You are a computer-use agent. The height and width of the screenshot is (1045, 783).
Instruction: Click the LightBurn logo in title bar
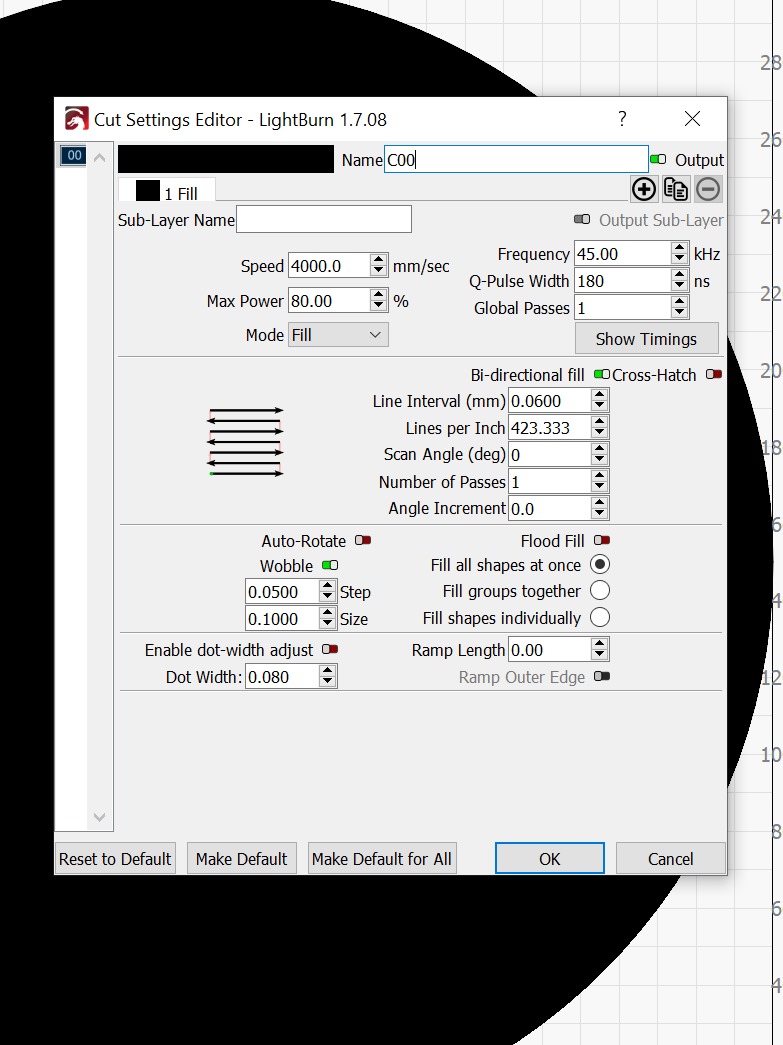[76, 119]
